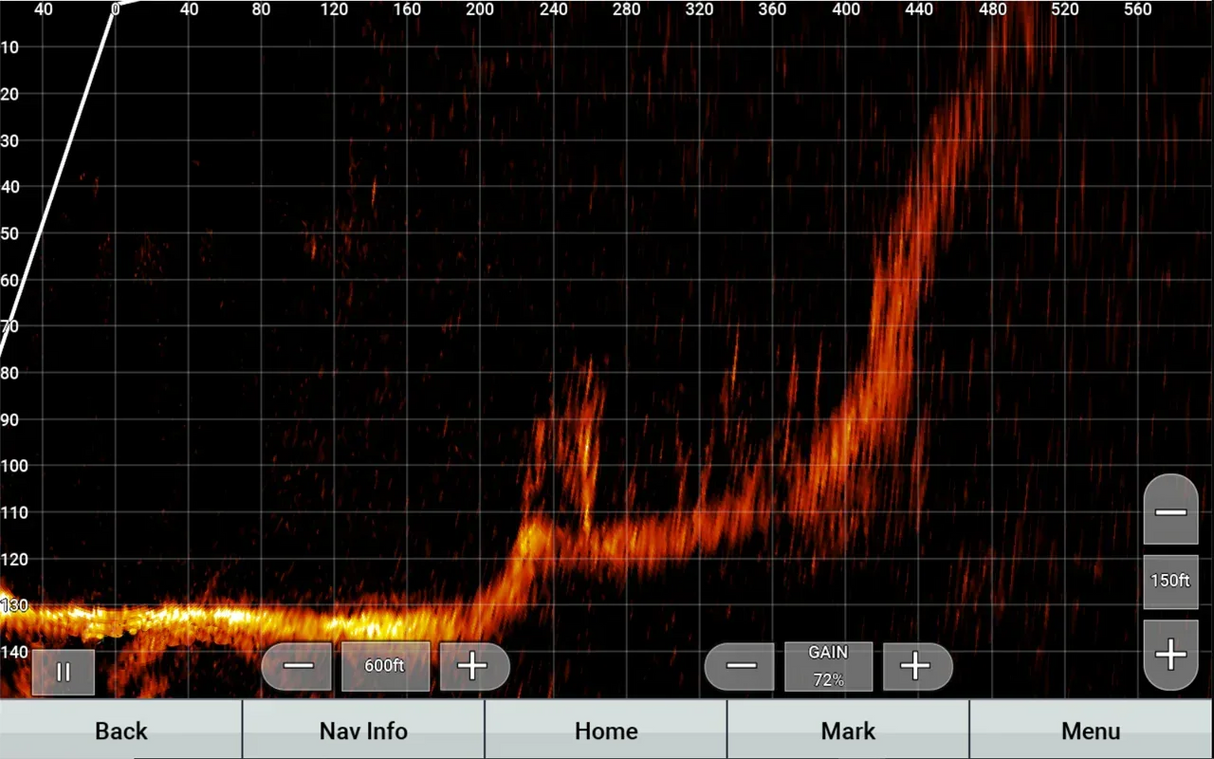The image size is (1214, 759).
Task: Open the Menu options
Action: 1091,731
